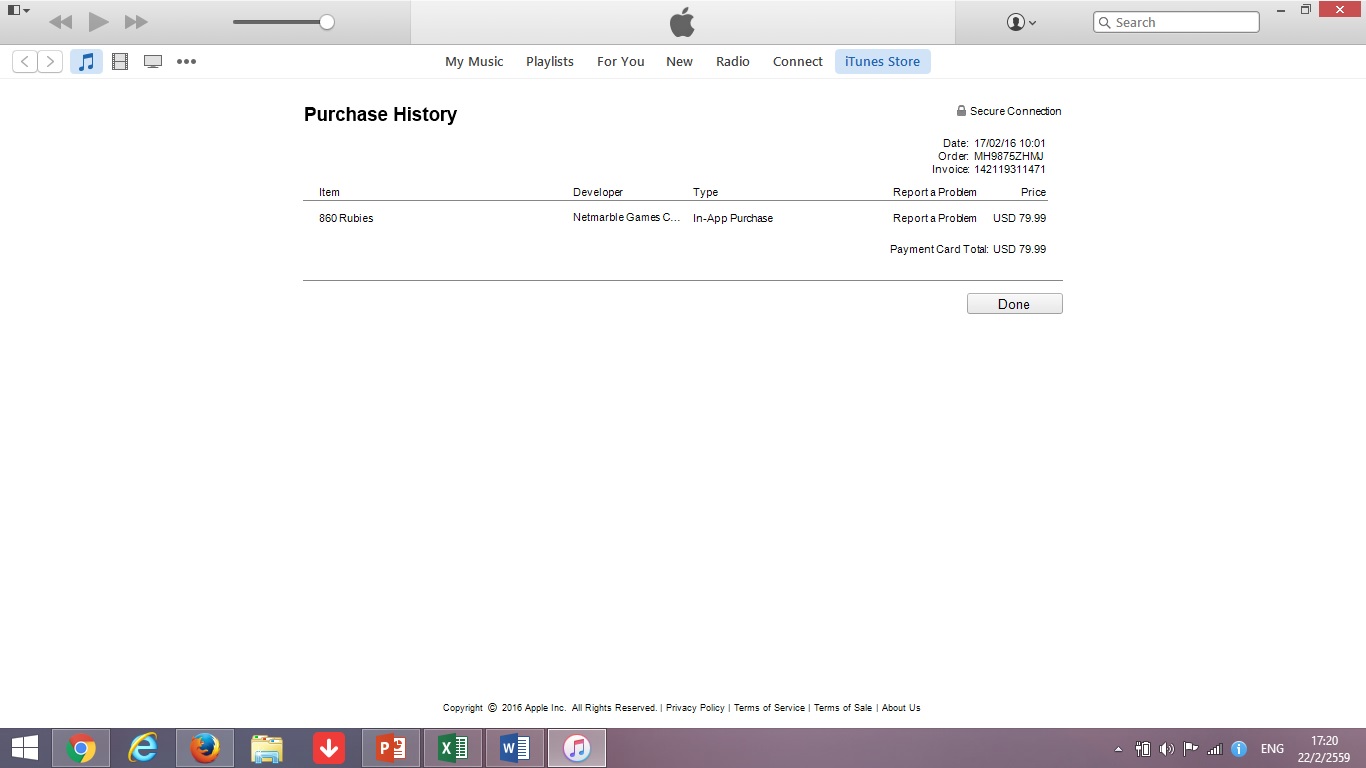The image size is (1366, 768).
Task: Open PowerPoint from taskbar
Action: click(x=391, y=748)
